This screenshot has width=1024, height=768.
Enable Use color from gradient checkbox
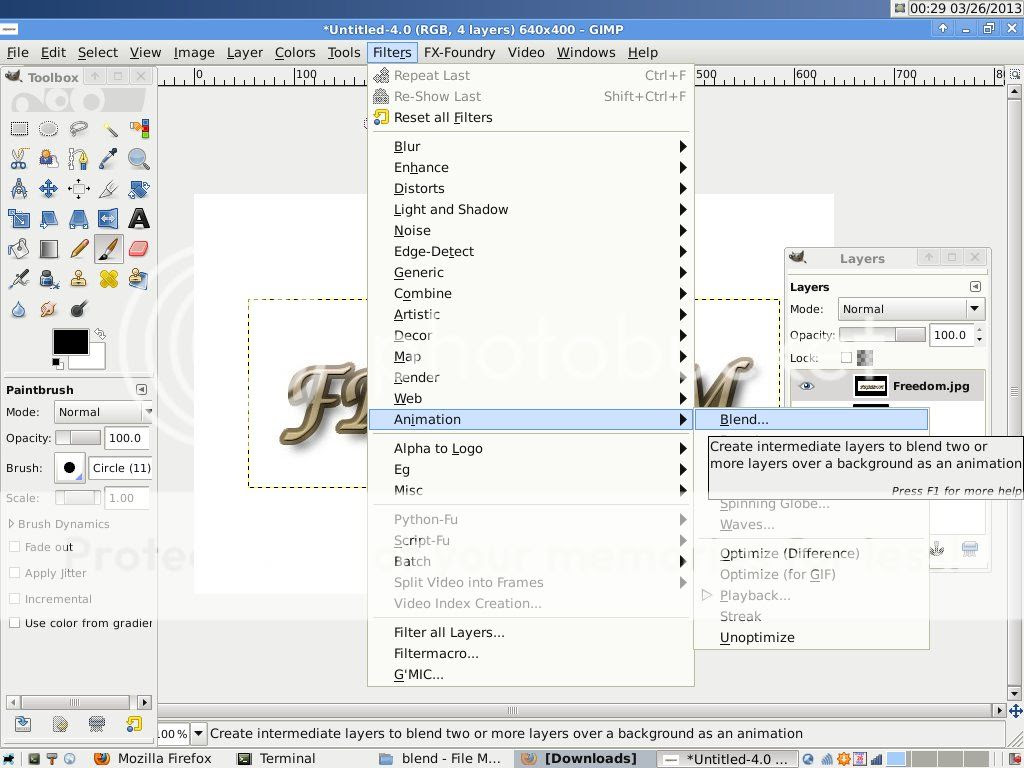(x=15, y=623)
